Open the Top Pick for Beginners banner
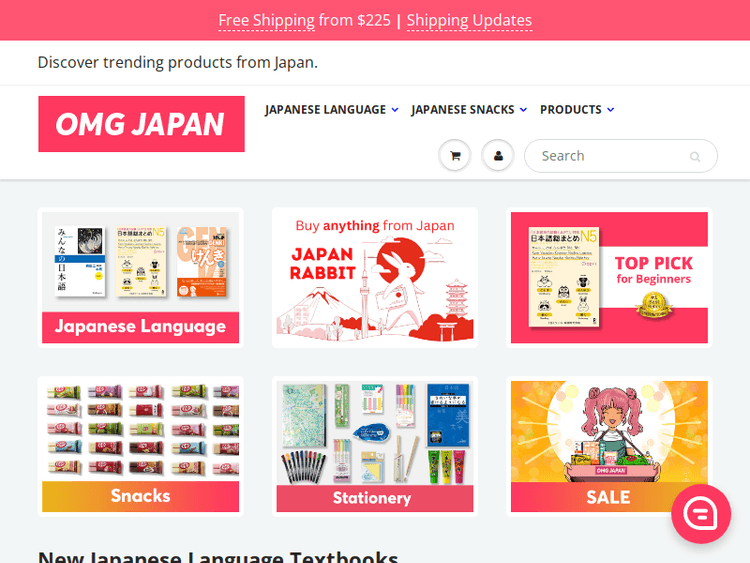This screenshot has width=750, height=563. (609, 277)
